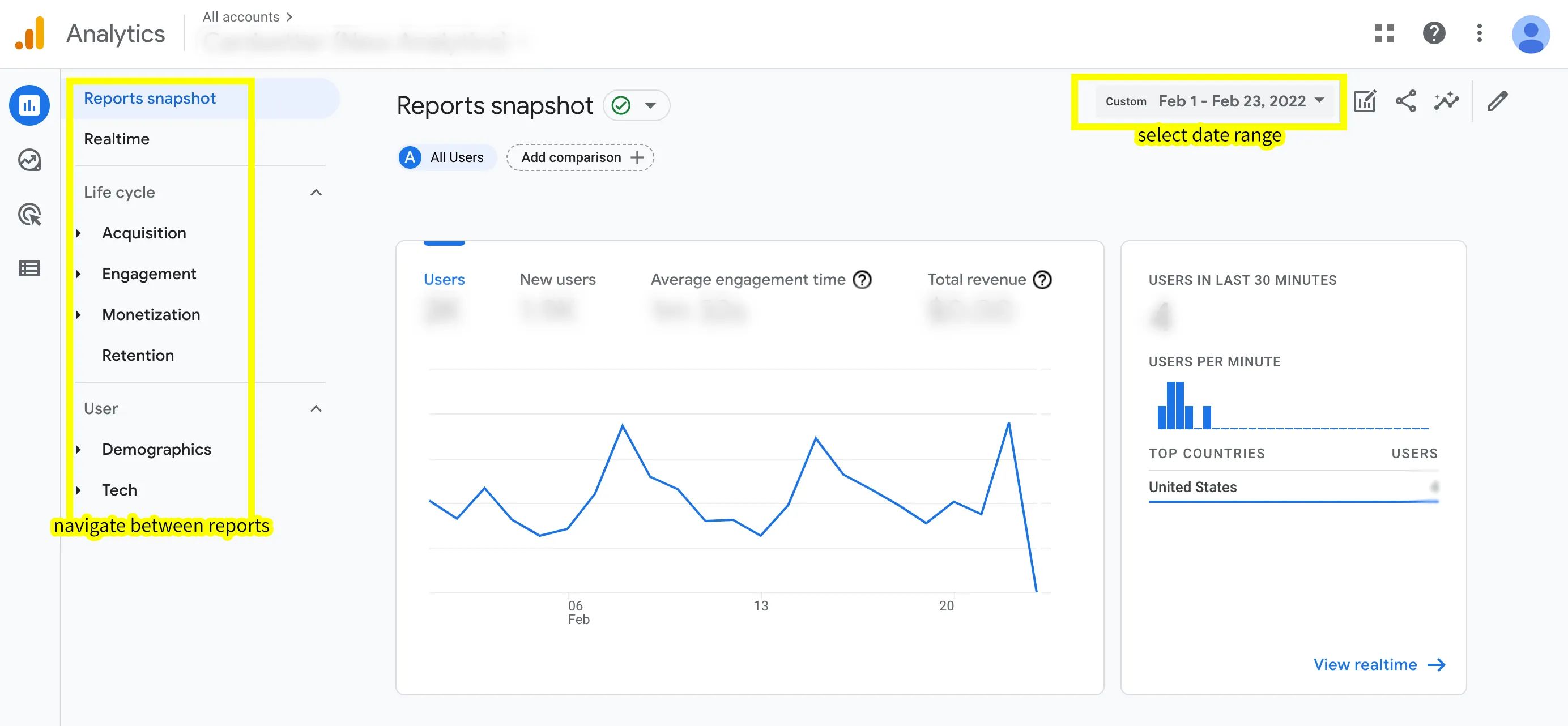This screenshot has width=1568, height=726.
Task: Open Insights with the sparkle chart icon
Action: click(1447, 101)
